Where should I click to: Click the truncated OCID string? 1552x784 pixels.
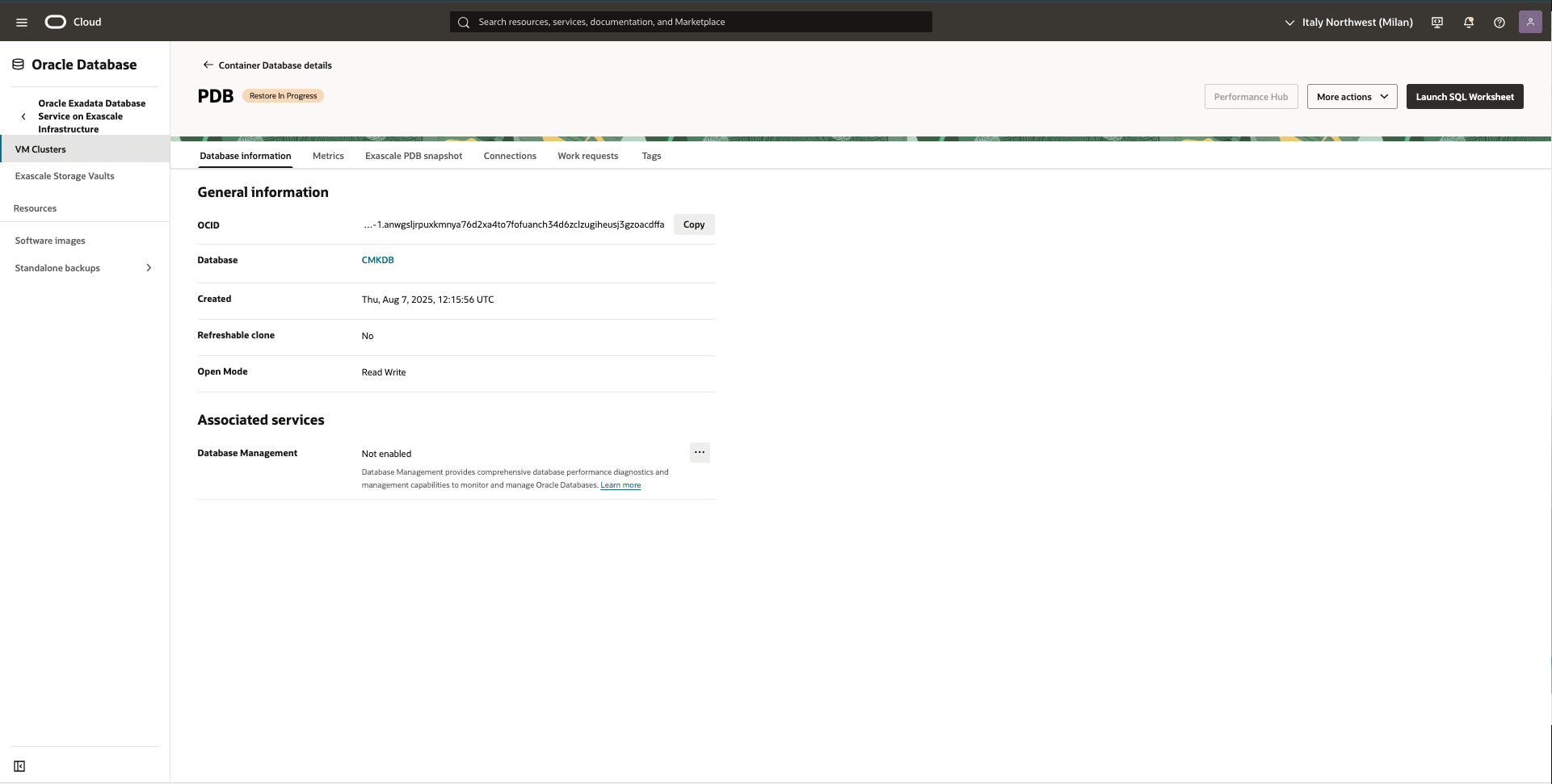[x=514, y=224]
